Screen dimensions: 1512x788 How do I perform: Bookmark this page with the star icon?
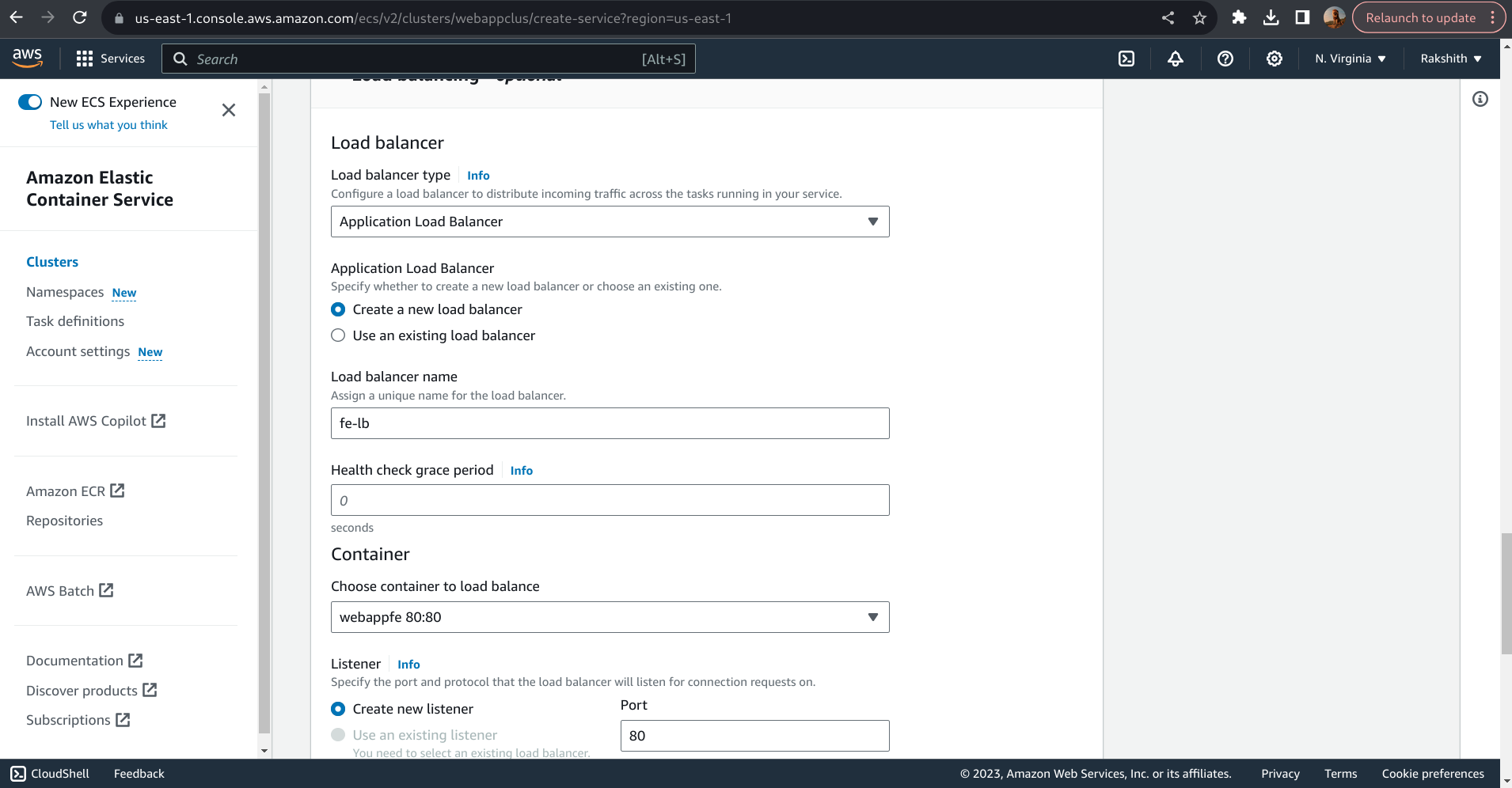coord(1199,17)
